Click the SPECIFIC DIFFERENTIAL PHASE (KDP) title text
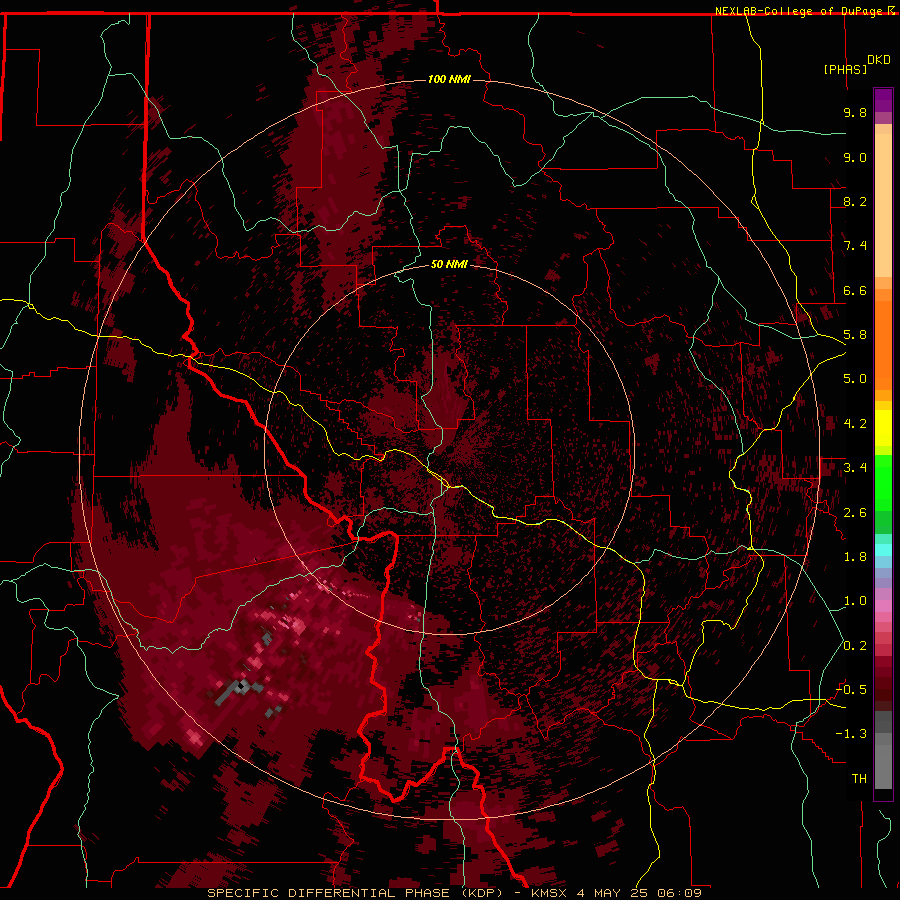Screen dimensions: 900x900 pyautogui.click(x=355, y=893)
